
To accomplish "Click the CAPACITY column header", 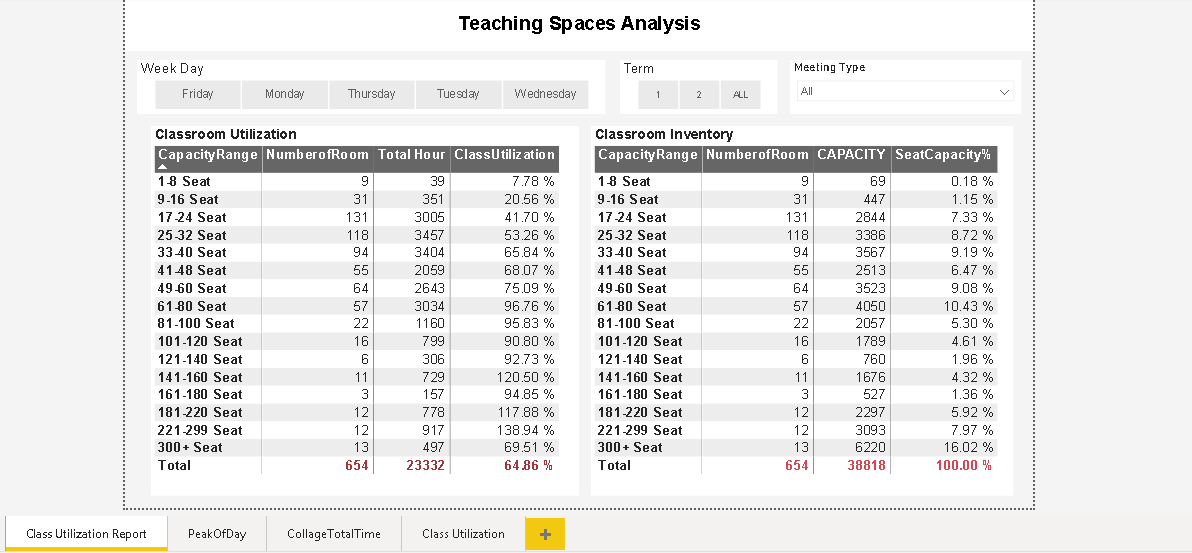I will (851, 155).
